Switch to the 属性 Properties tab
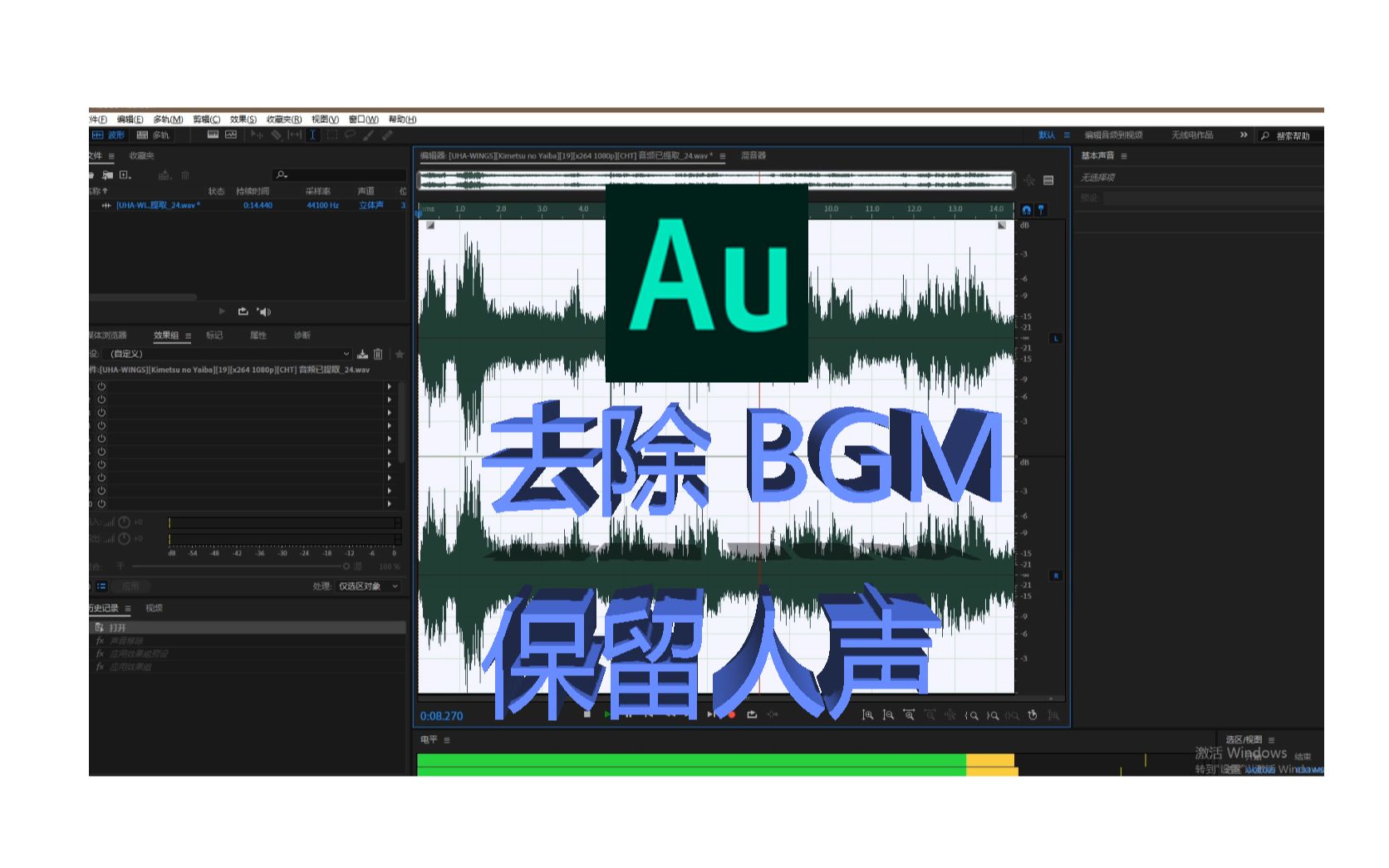The image size is (1389, 868). pos(258,336)
